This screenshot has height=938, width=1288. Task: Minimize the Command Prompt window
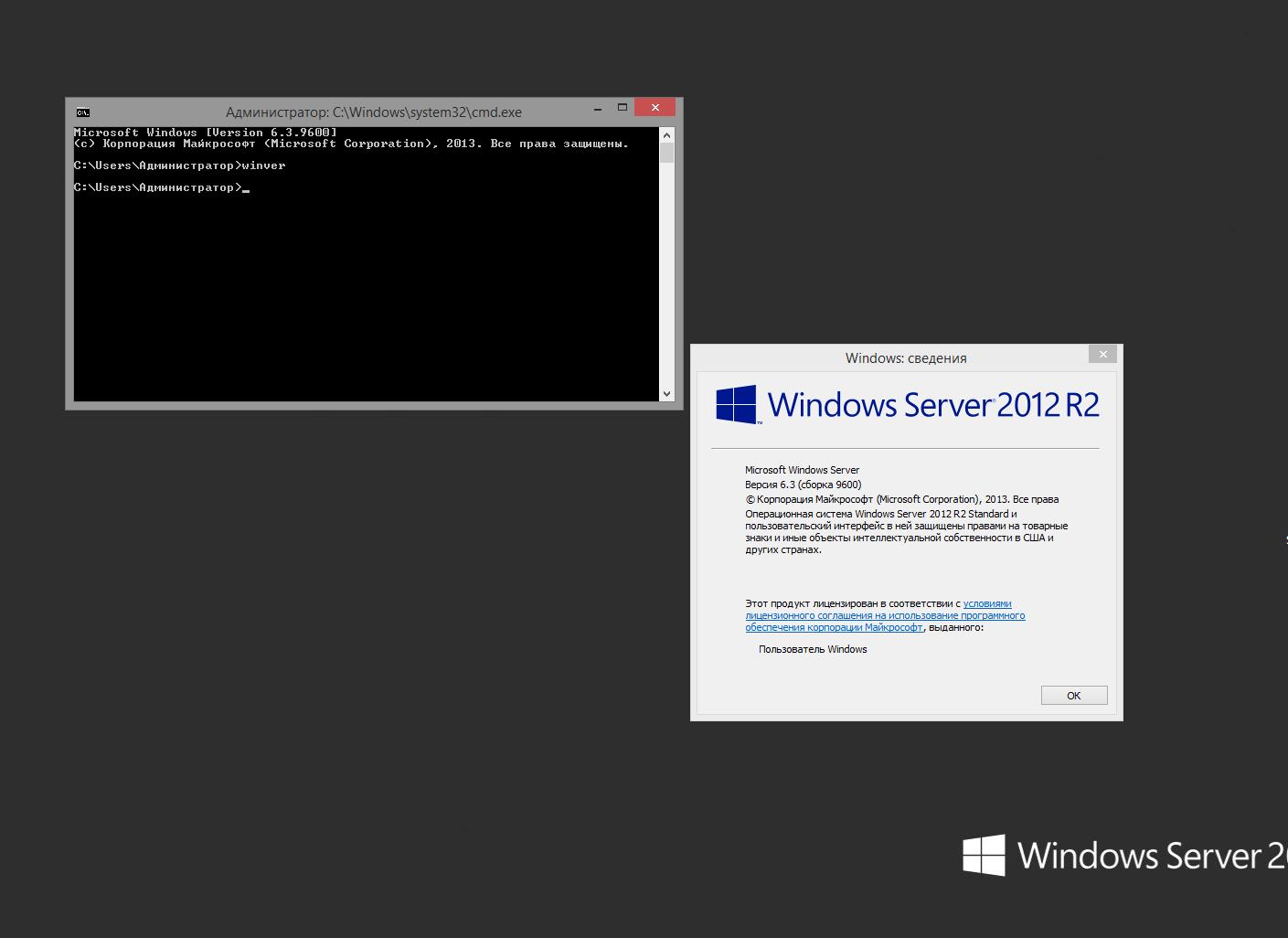pyautogui.click(x=598, y=109)
